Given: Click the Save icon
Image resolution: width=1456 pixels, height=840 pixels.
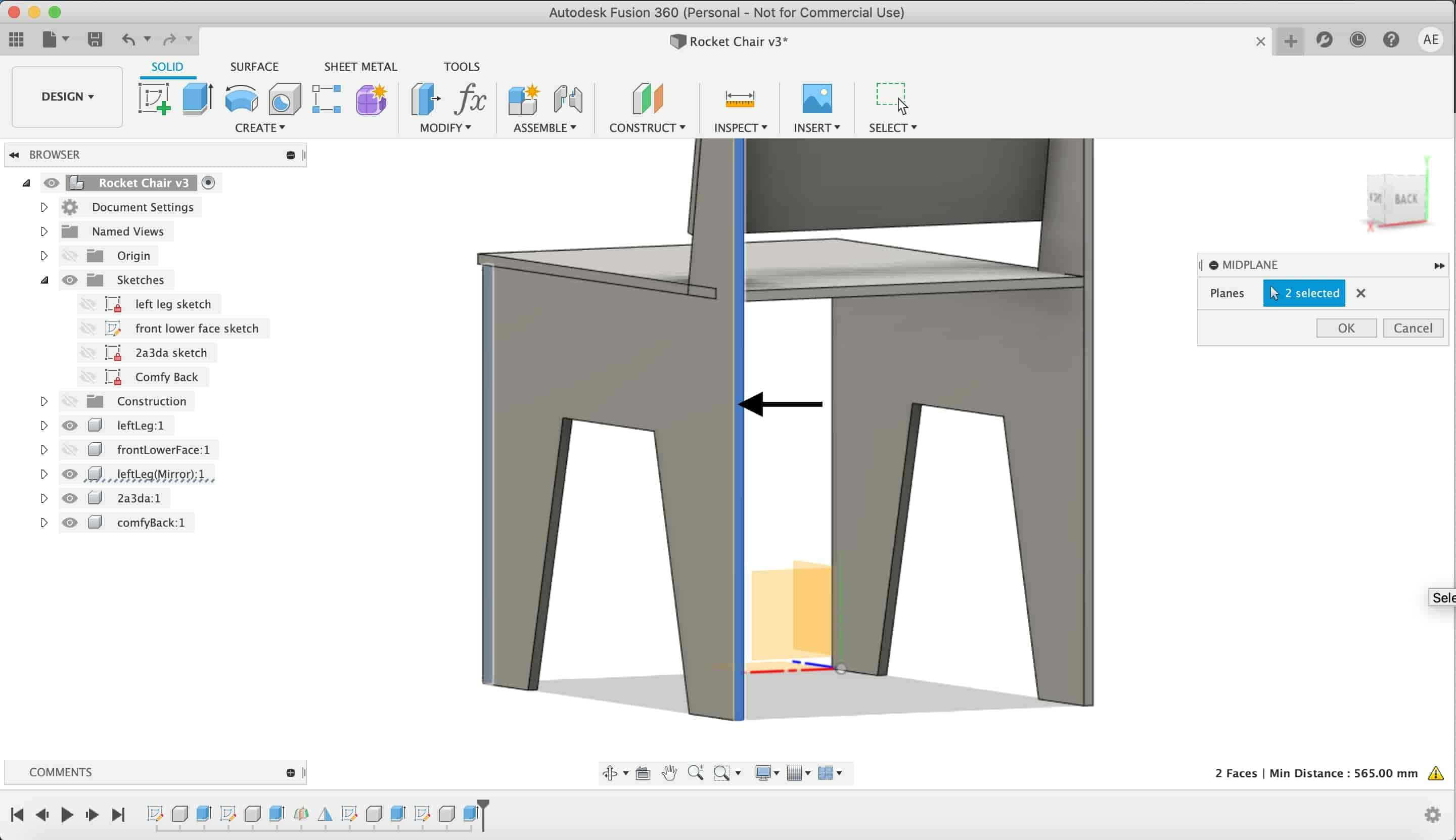Looking at the screenshot, I should click(95, 39).
